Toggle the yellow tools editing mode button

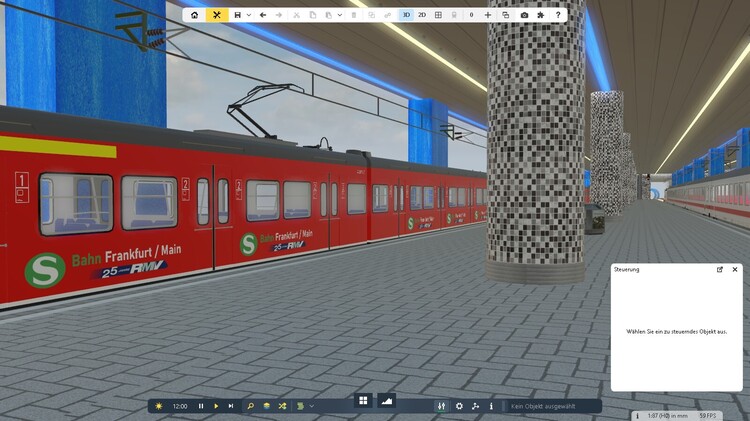pos(217,15)
